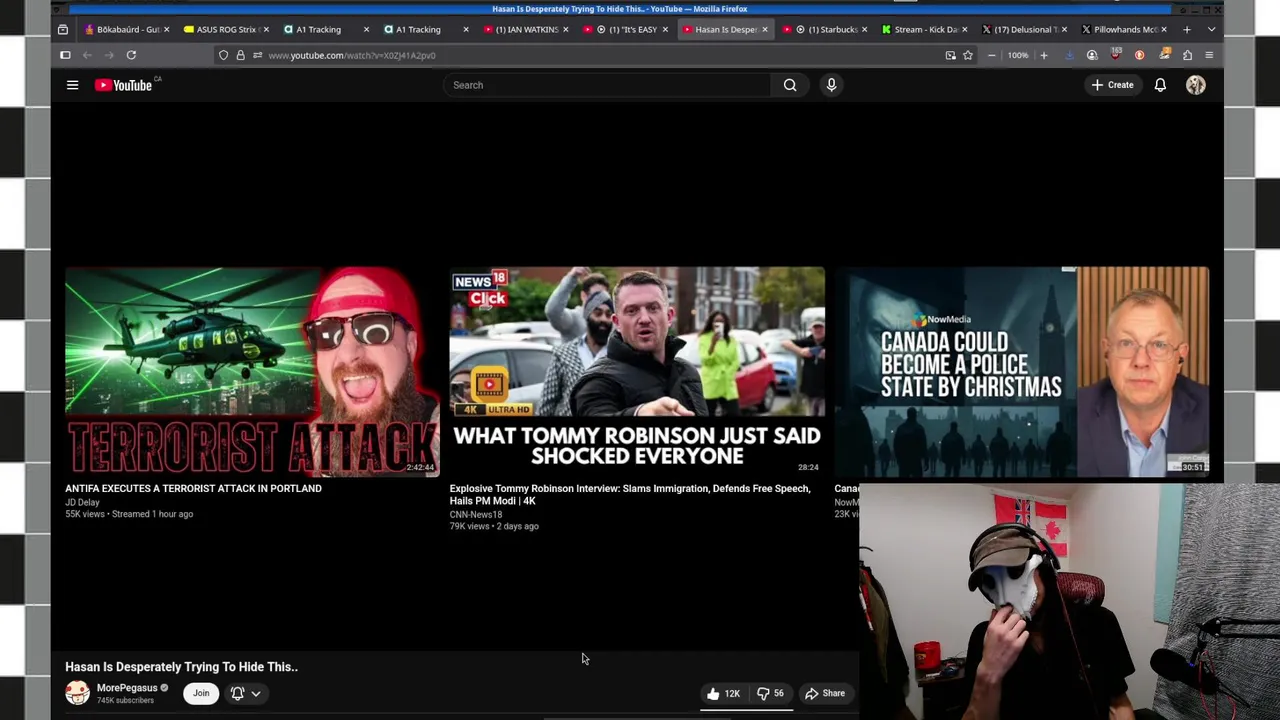
Task: Toggle the Firefox sidebar icon
Action: point(65,55)
